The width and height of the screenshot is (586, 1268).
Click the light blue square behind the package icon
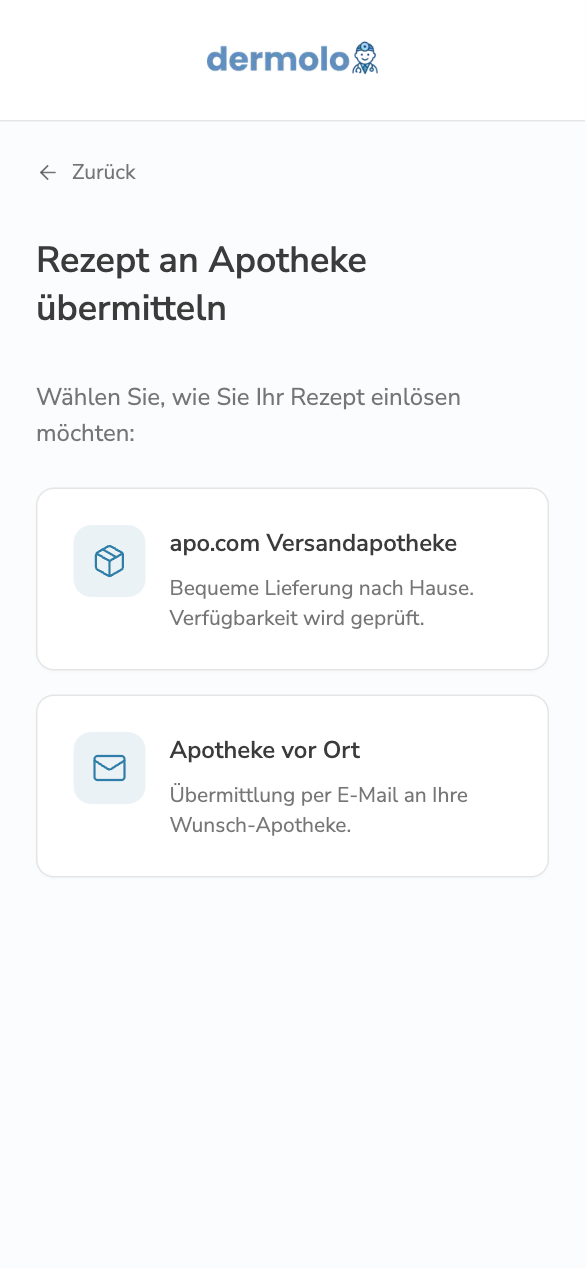[x=108, y=561]
